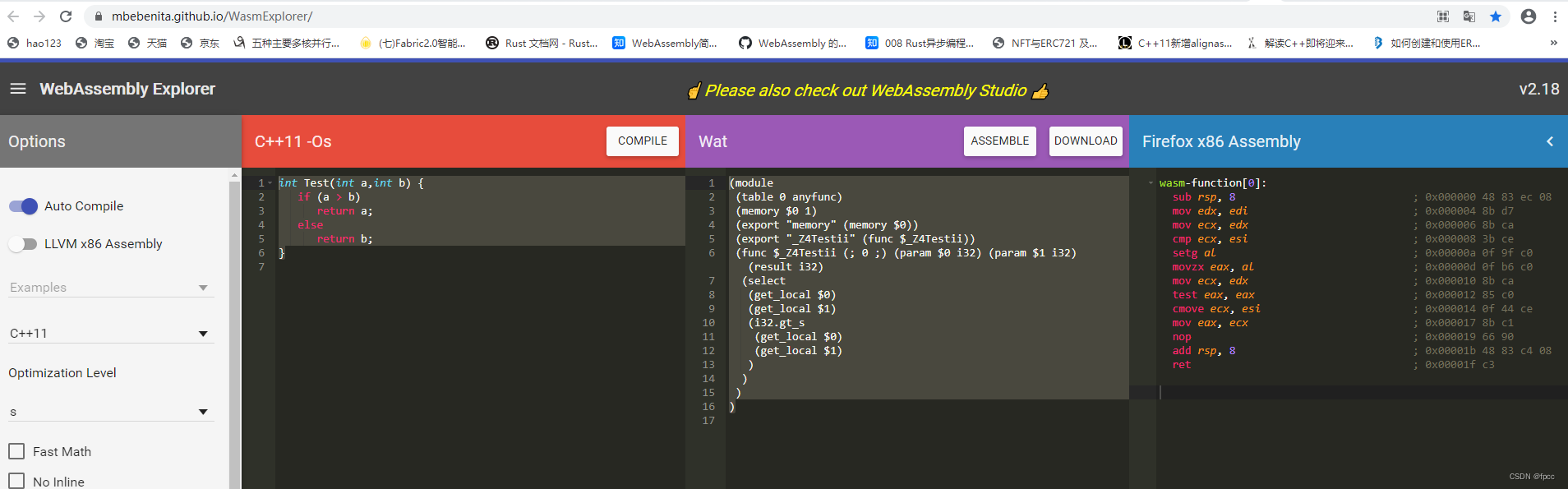Click the 'movzx eax, al' assembly line
This screenshot has height=489, width=1568.
tap(1213, 267)
